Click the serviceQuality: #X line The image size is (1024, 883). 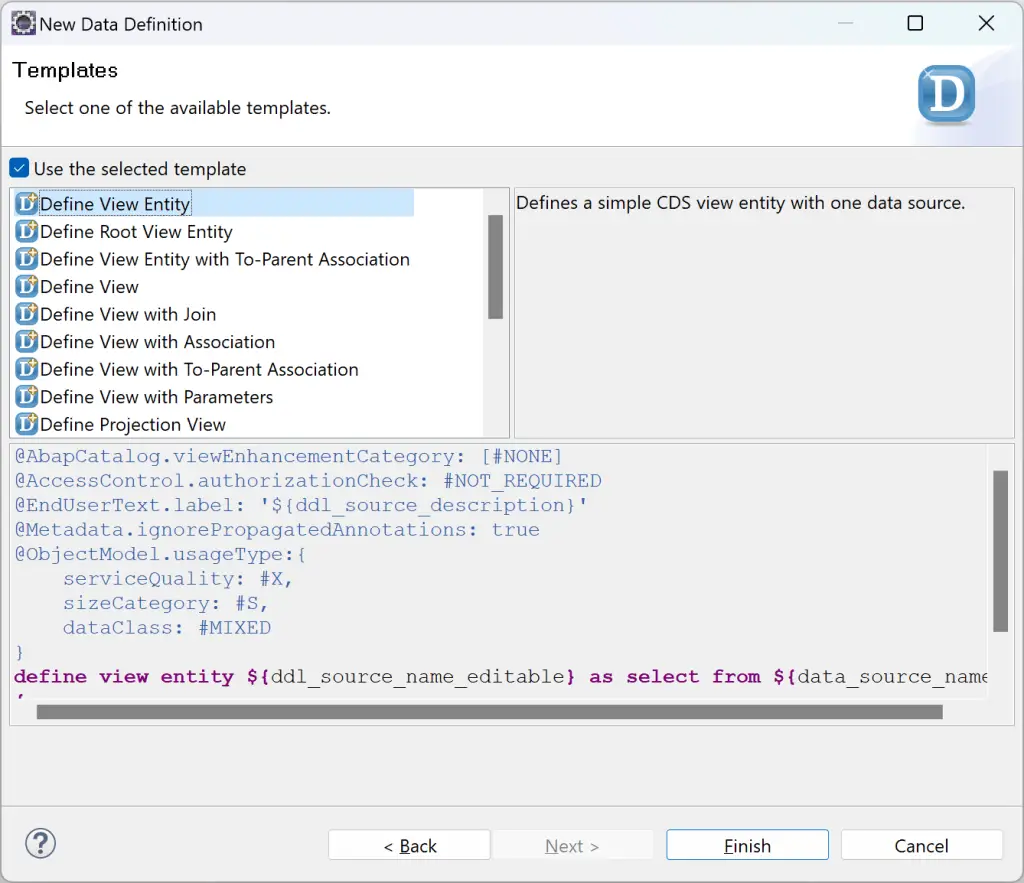pos(177,579)
